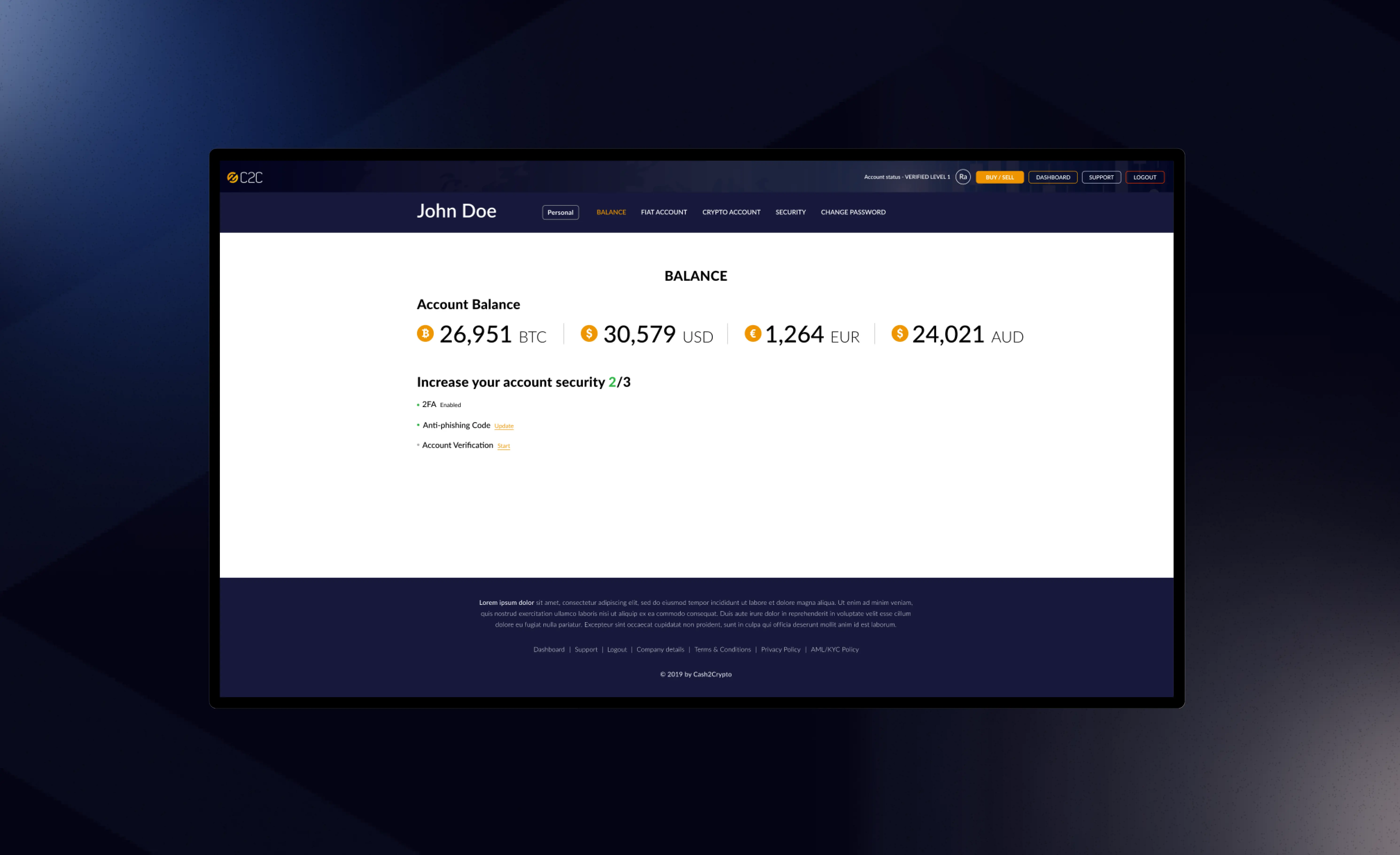
Task: Select the BALANCE tab
Action: 611,211
